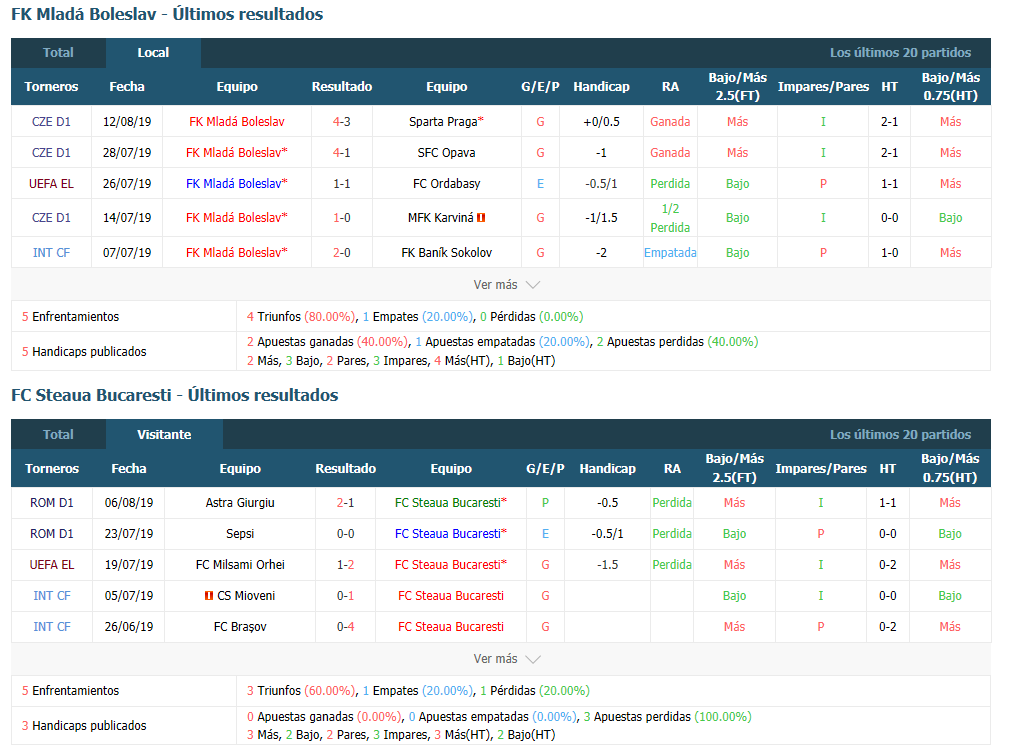Click Handicap header in Steaua Bucaresti table
The height and width of the screenshot is (749, 1011).
607,469
